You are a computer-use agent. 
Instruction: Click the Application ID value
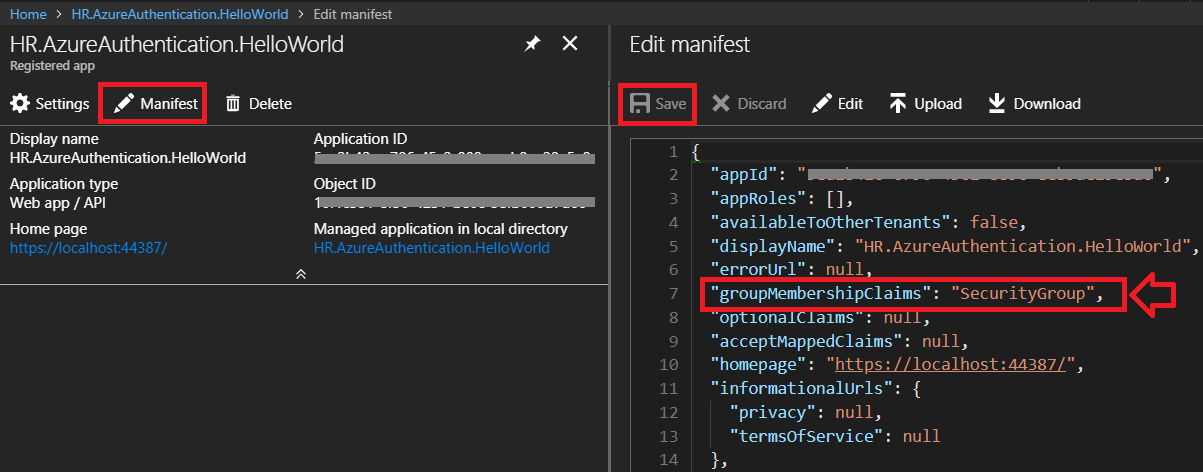click(x=454, y=158)
